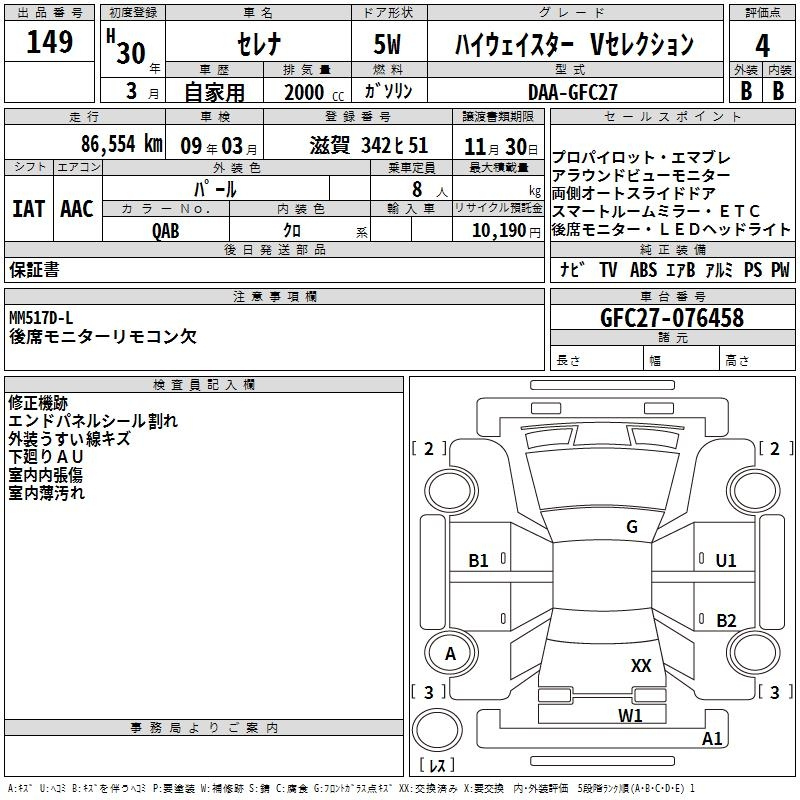This screenshot has width=800, height=800.
Task: Select the evaluation score 4
Action: [x=762, y=44]
